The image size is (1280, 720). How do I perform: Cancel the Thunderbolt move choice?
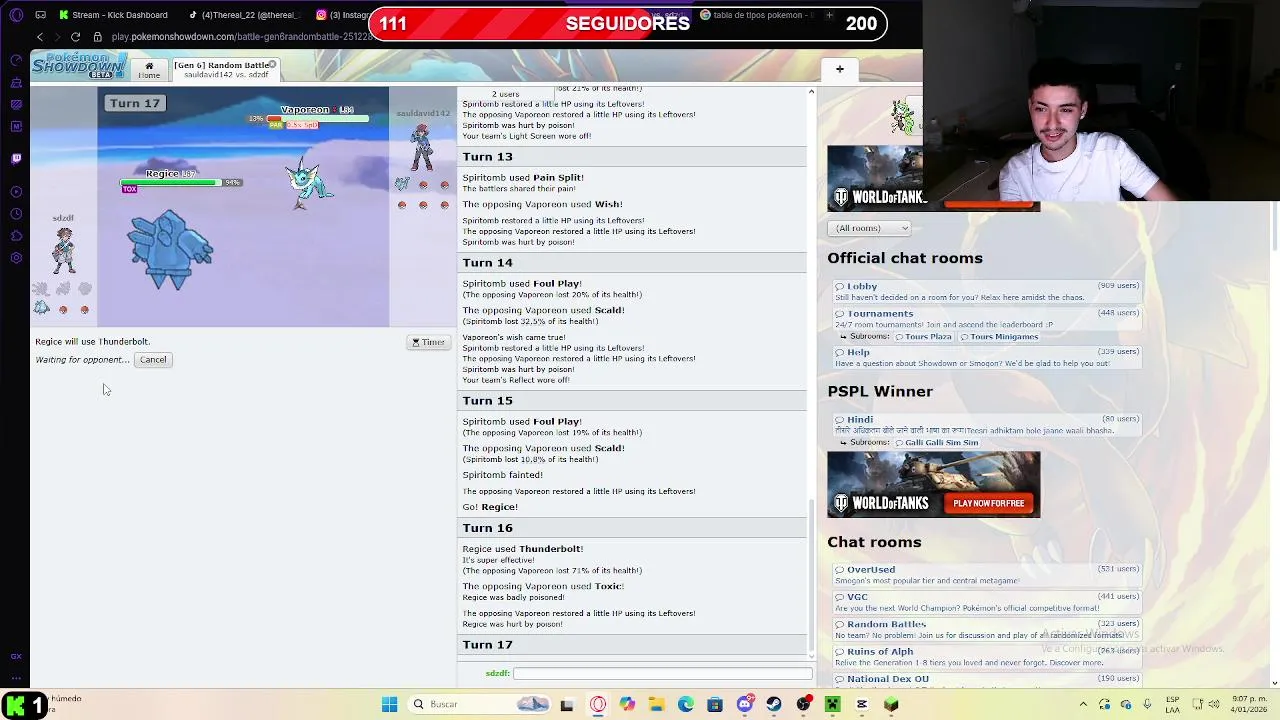[153, 359]
